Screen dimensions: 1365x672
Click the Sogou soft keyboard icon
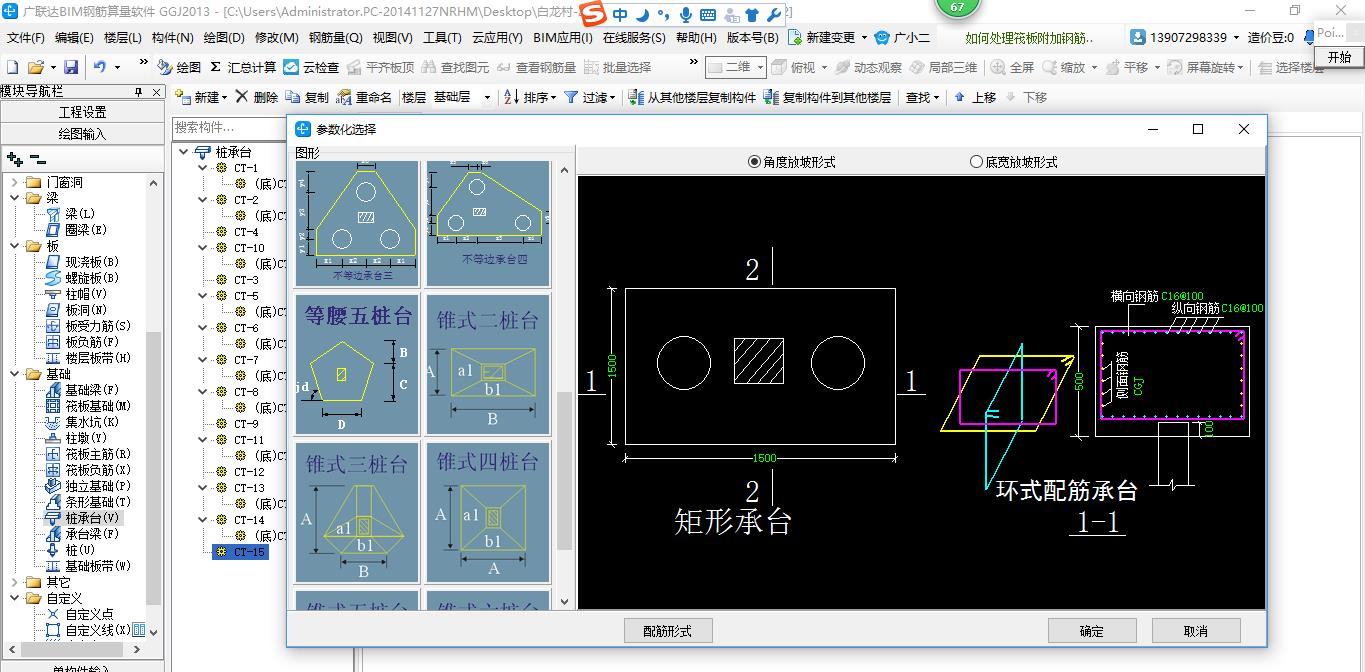[x=708, y=15]
